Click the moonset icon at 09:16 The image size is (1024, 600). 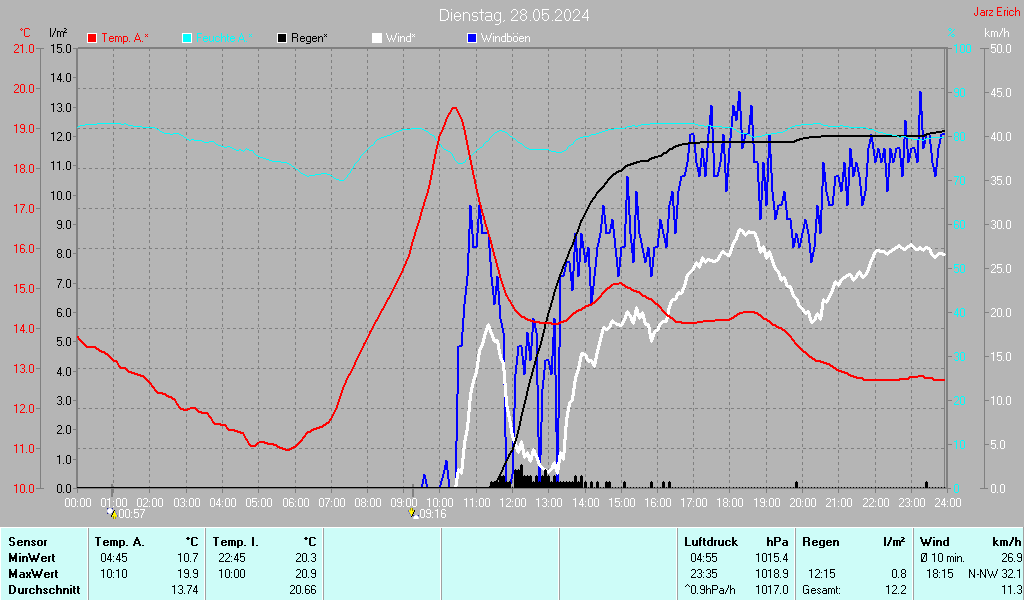tap(413, 514)
